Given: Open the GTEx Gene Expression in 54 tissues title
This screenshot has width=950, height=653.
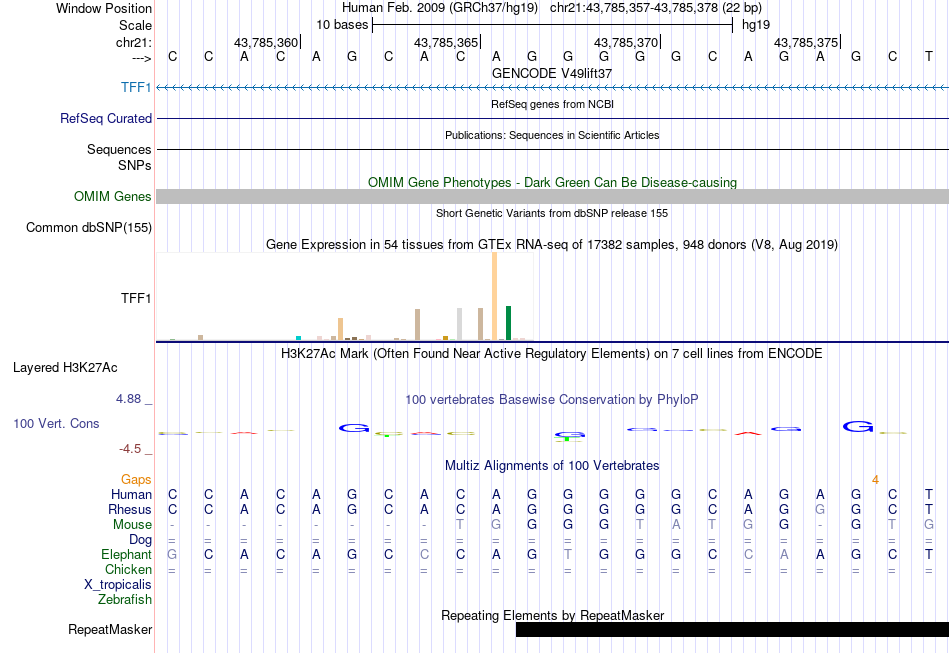Looking at the screenshot, I should coord(551,245).
